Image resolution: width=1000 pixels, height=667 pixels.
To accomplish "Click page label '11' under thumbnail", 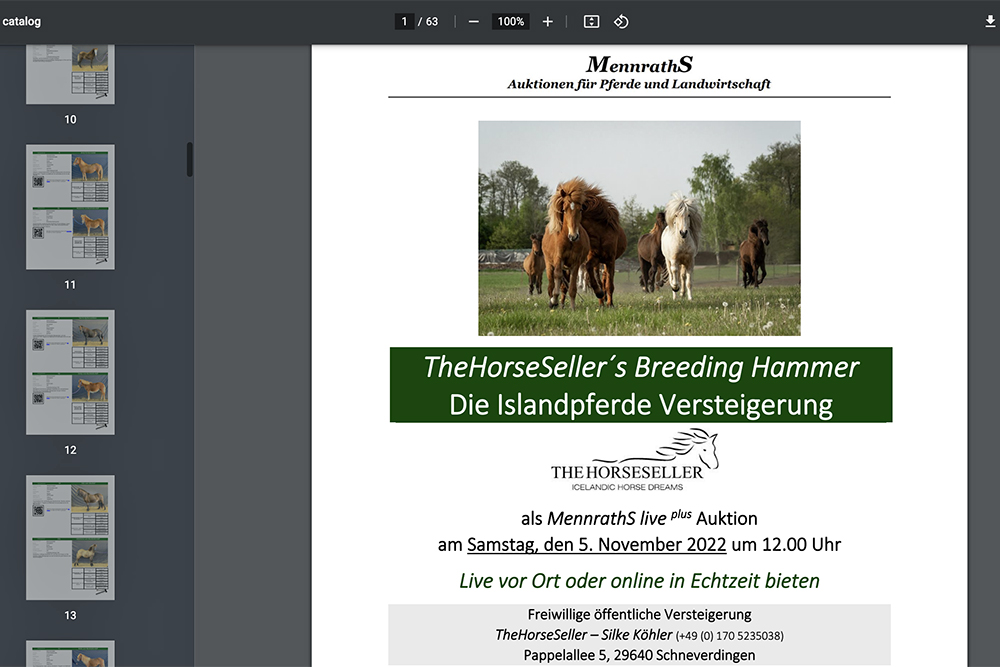I will (x=70, y=285).
